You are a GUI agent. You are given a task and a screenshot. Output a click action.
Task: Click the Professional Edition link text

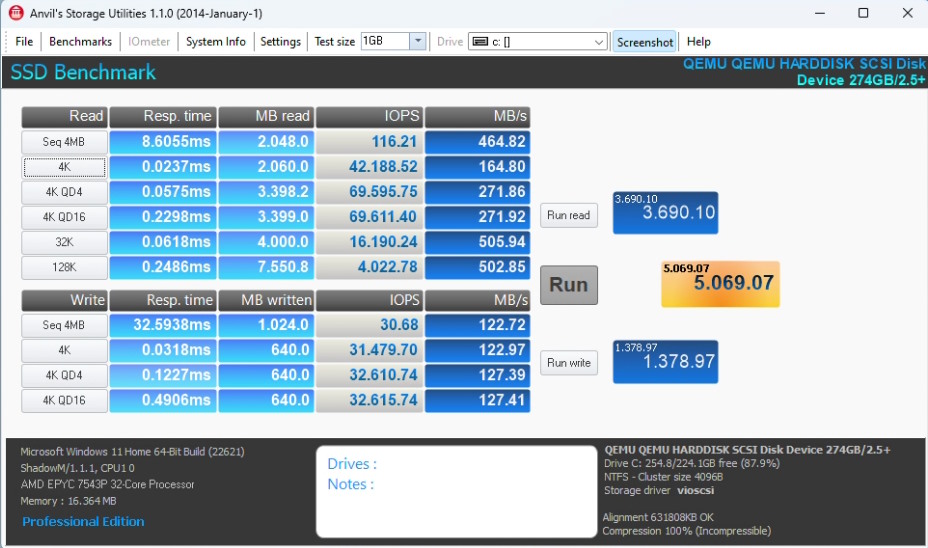(83, 521)
